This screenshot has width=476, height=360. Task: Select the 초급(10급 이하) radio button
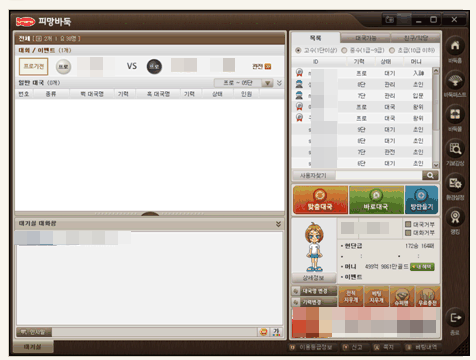click(392, 50)
